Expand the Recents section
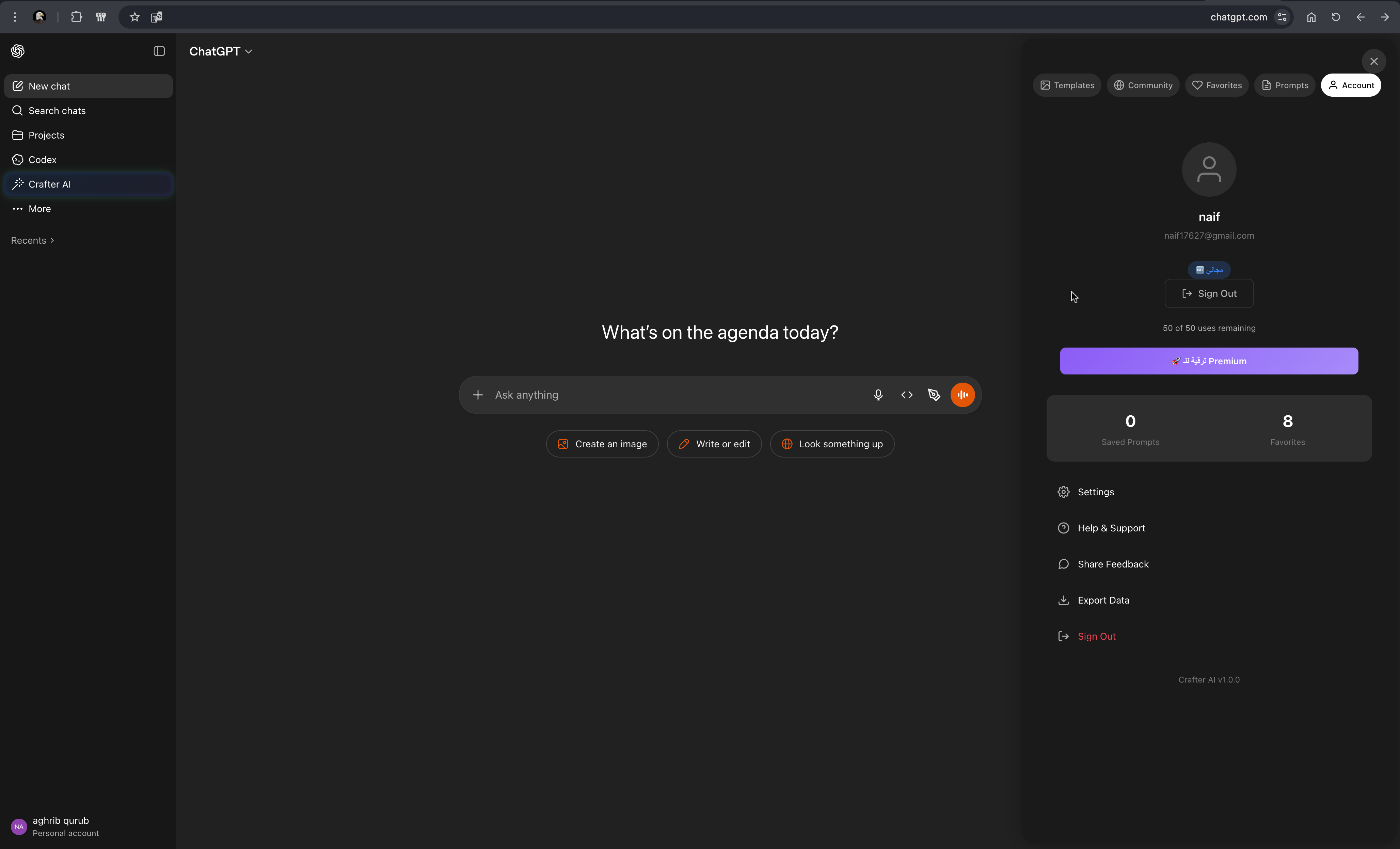The width and height of the screenshot is (1400, 849). 32,240
